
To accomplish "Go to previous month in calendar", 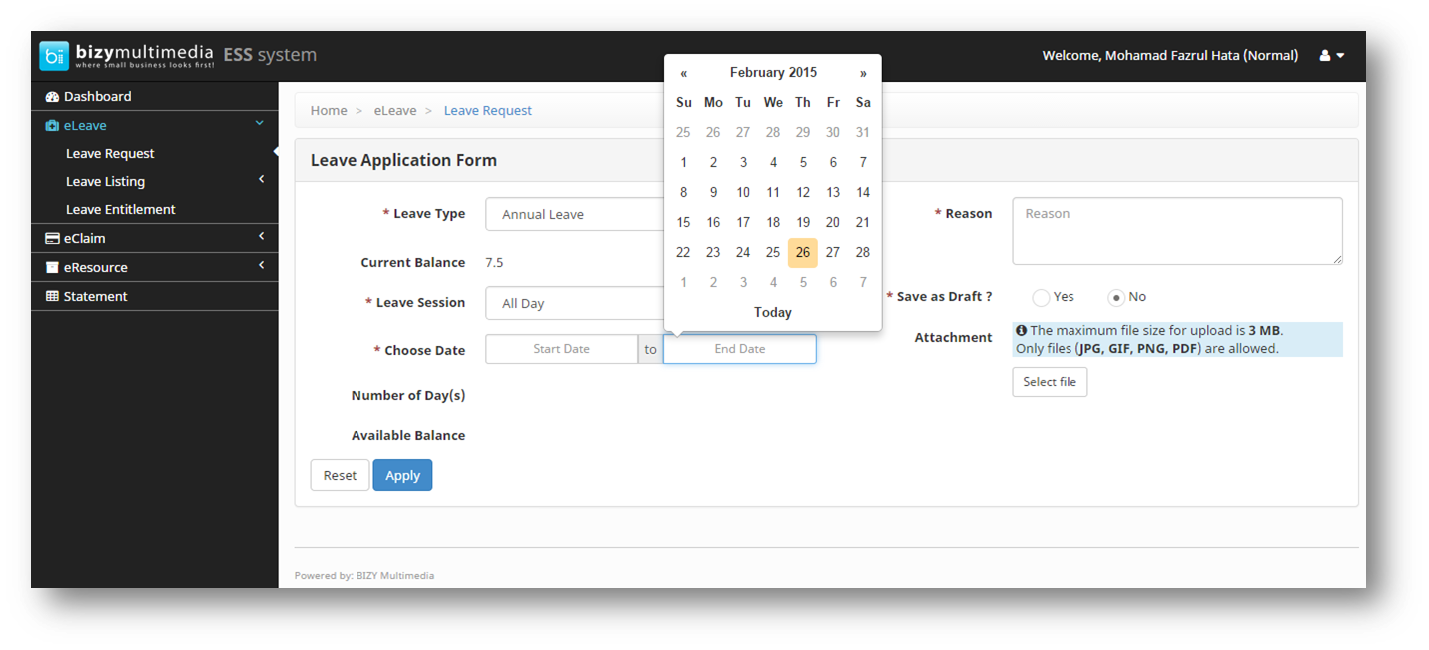I will (684, 73).
